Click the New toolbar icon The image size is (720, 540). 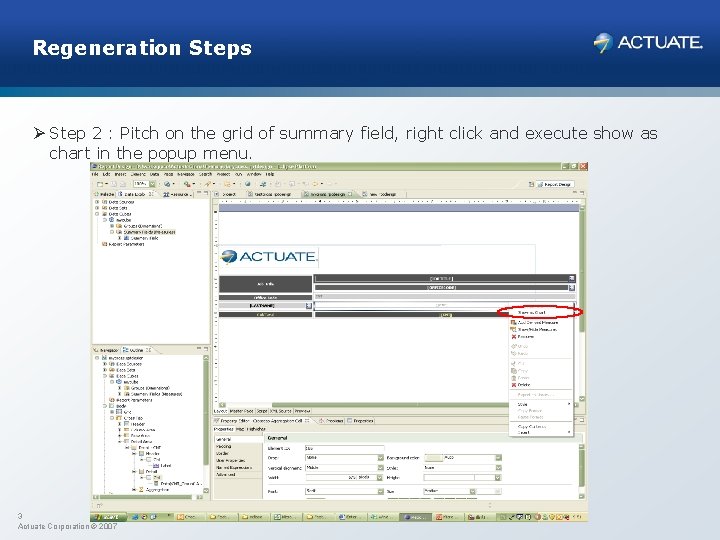coord(100,184)
